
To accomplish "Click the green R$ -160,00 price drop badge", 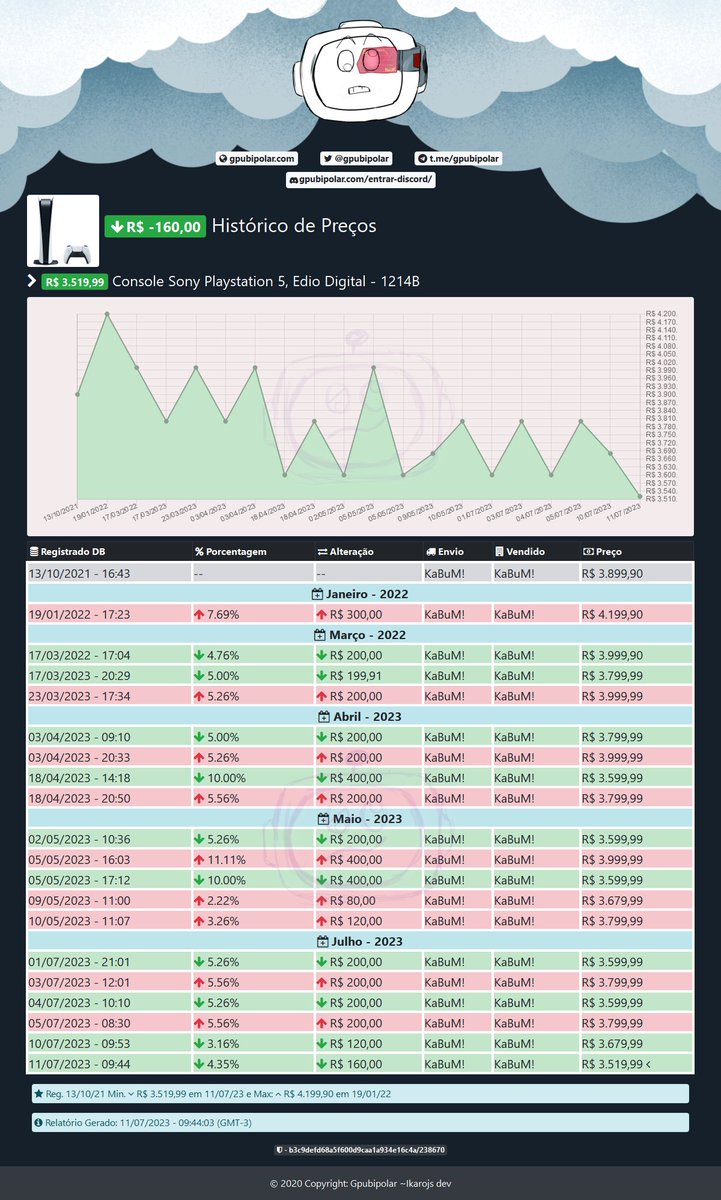I will click(x=155, y=227).
